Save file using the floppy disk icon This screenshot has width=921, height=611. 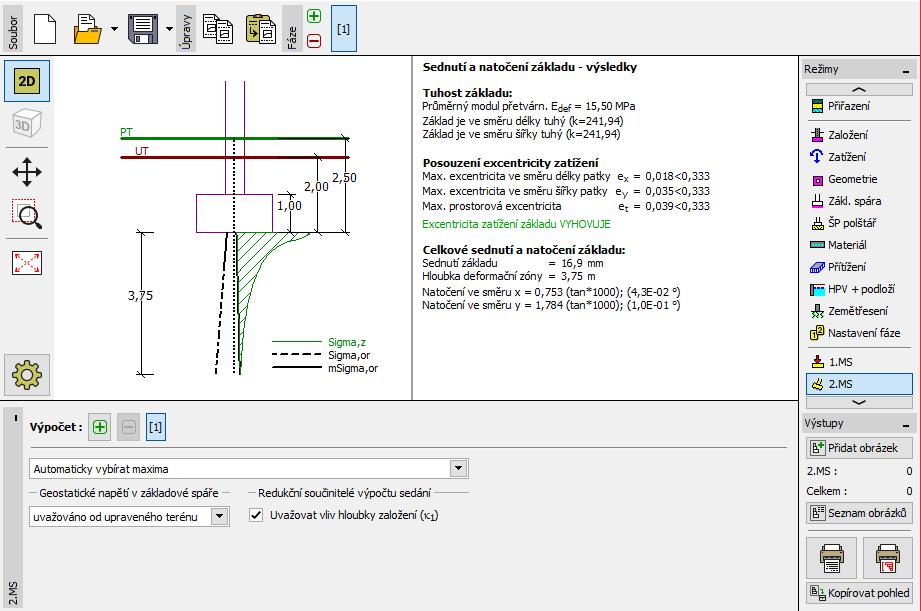tap(143, 29)
